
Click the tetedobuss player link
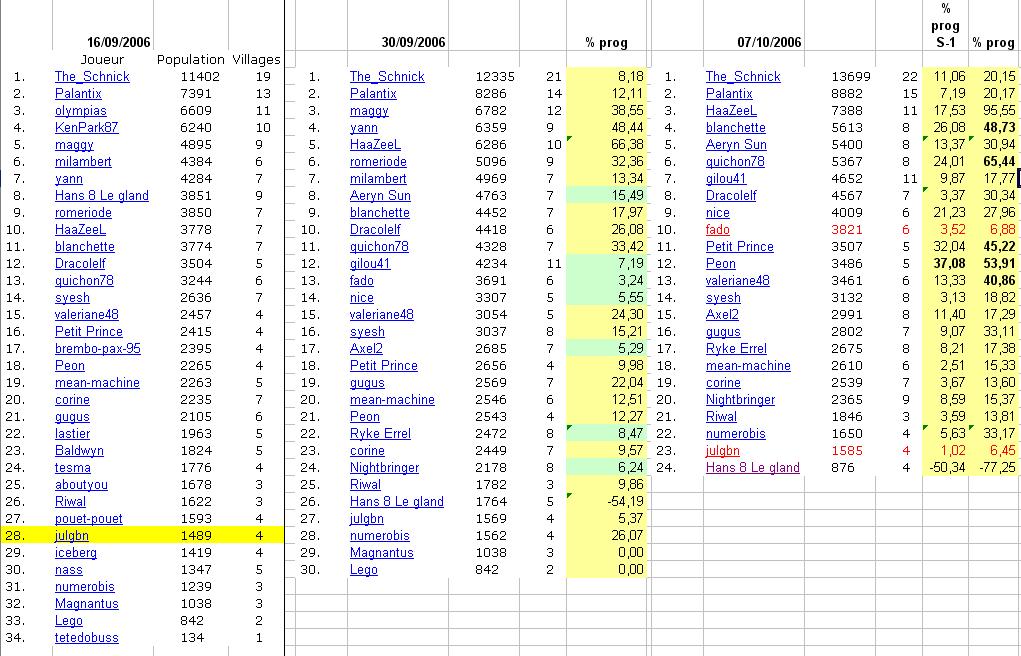[87, 637]
